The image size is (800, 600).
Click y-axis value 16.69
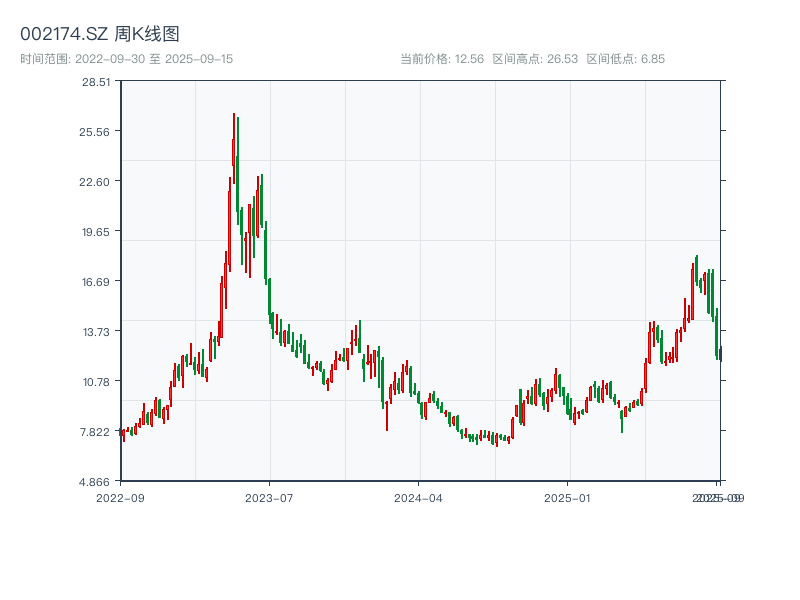coord(96,282)
